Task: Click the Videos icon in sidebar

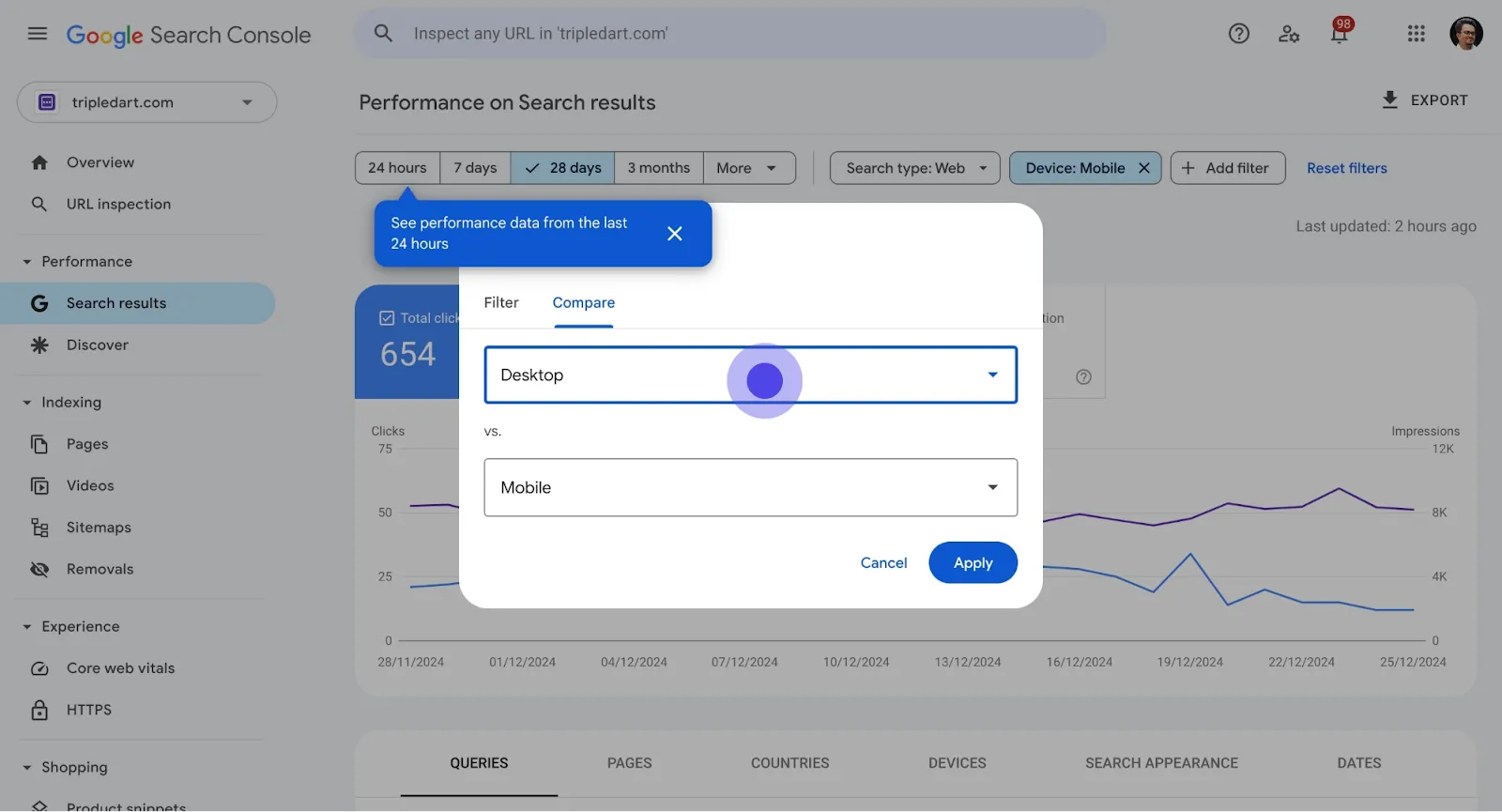Action: pos(39,486)
